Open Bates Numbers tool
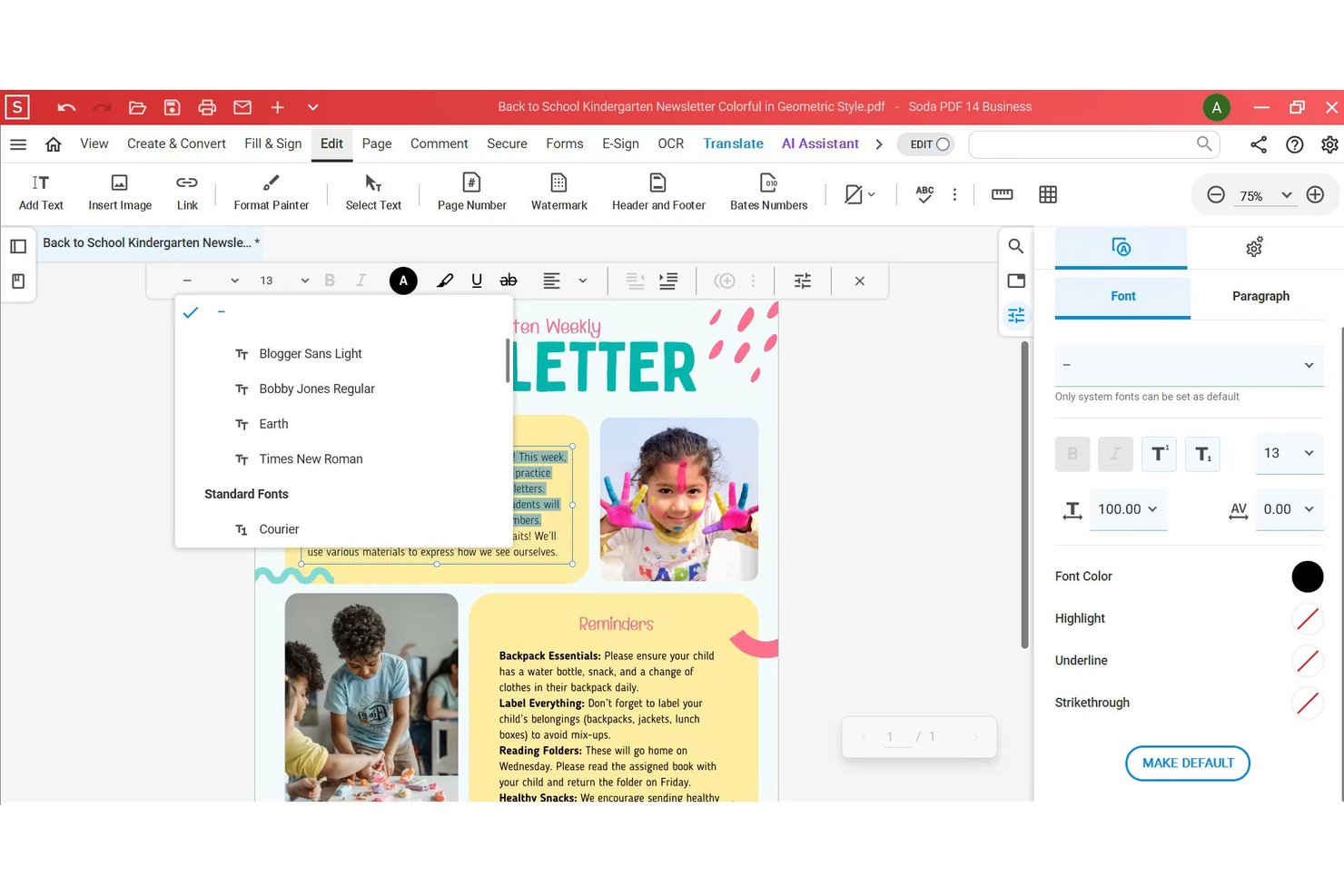 coord(769,192)
